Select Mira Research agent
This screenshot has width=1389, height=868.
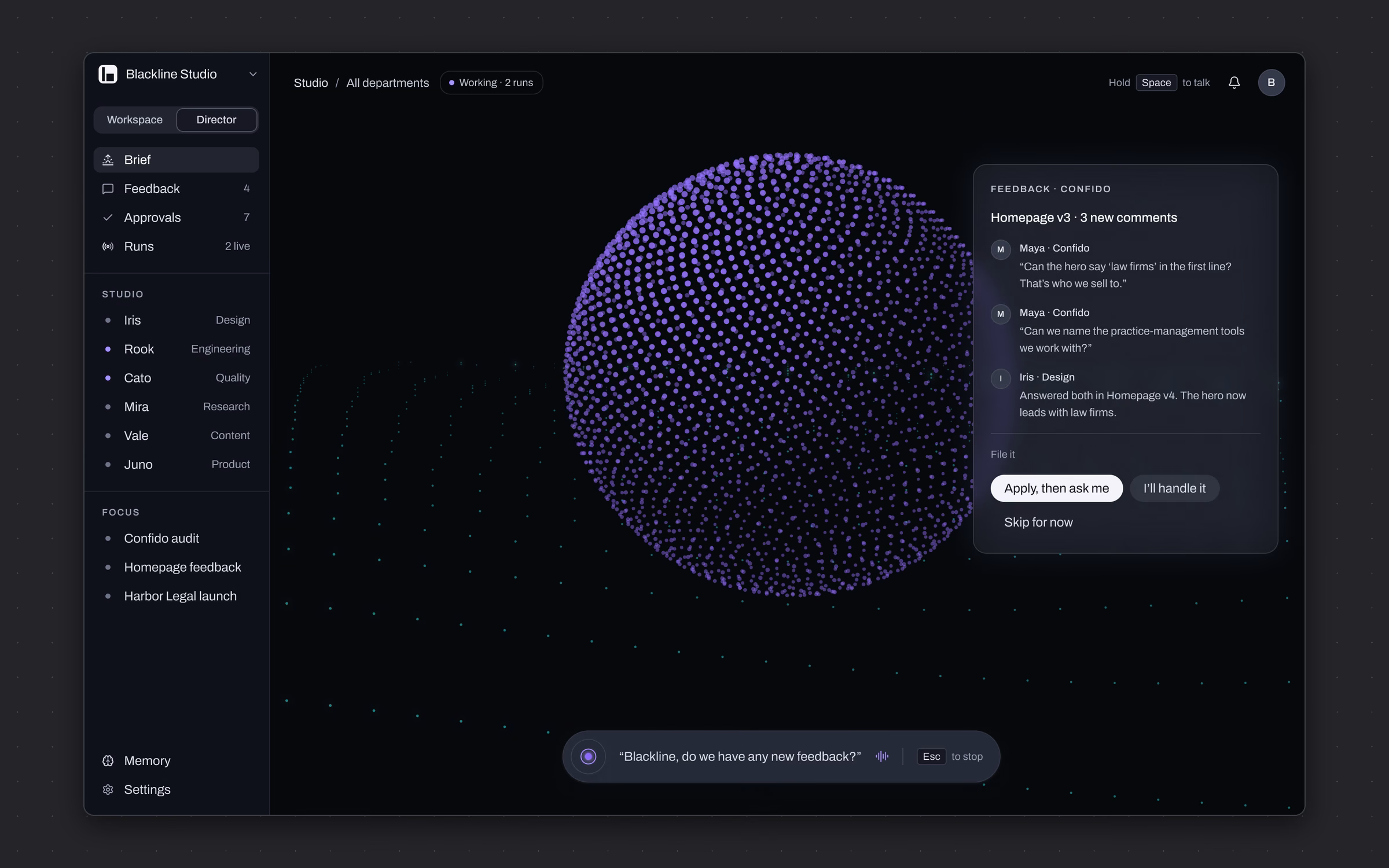point(176,407)
